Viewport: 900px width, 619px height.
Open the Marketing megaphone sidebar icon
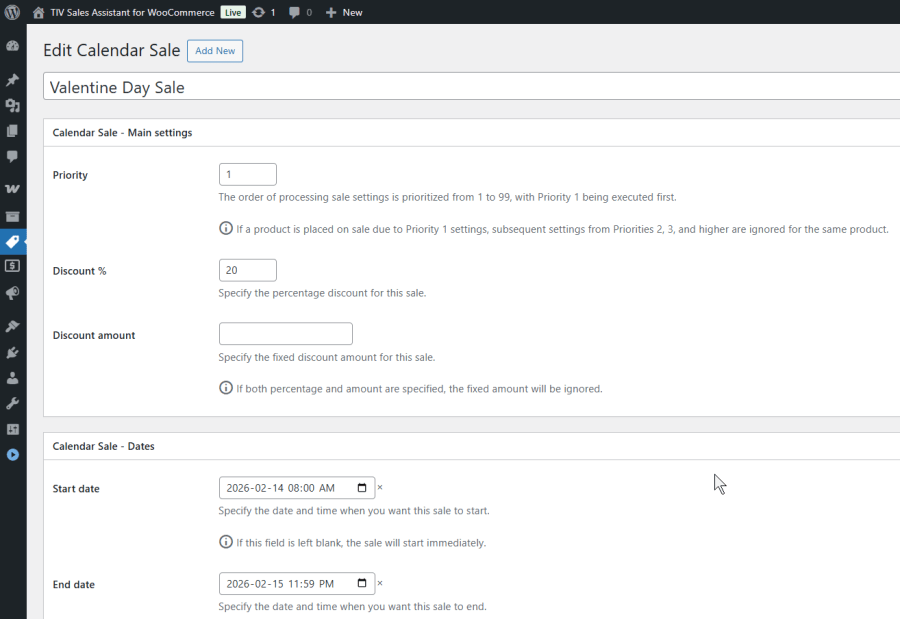tap(12, 293)
